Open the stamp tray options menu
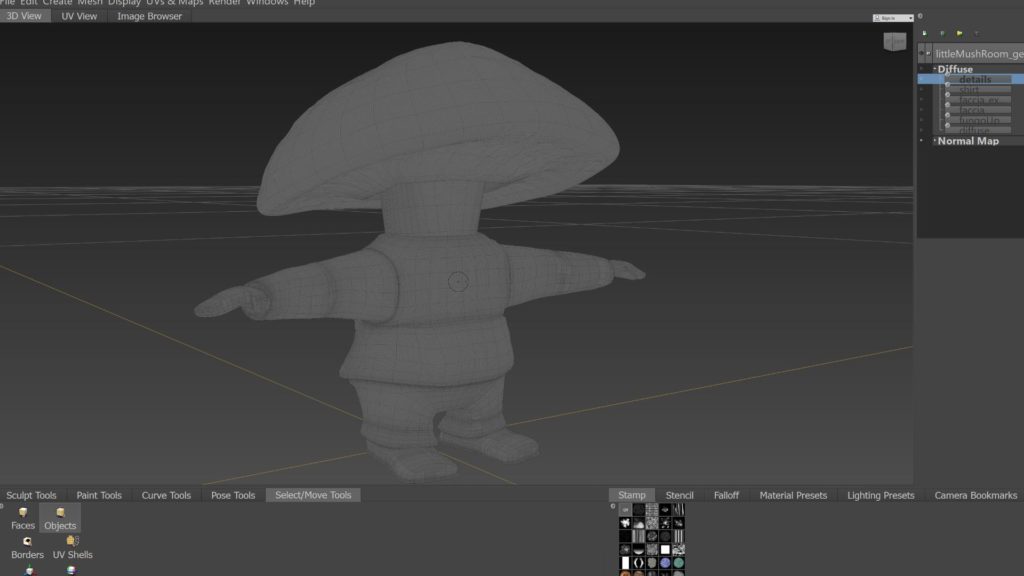Screen dimensions: 1024x576 pyautogui.click(x=613, y=506)
